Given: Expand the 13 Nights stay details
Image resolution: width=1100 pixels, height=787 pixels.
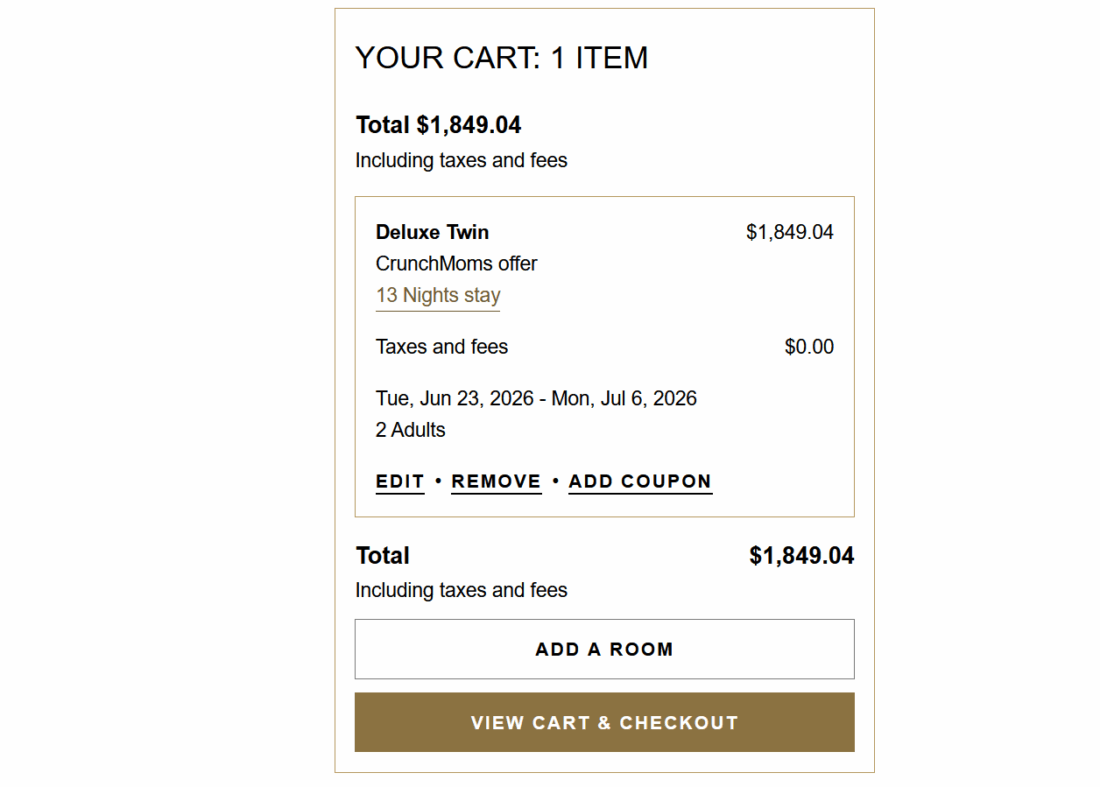Looking at the screenshot, I should coord(438,296).
